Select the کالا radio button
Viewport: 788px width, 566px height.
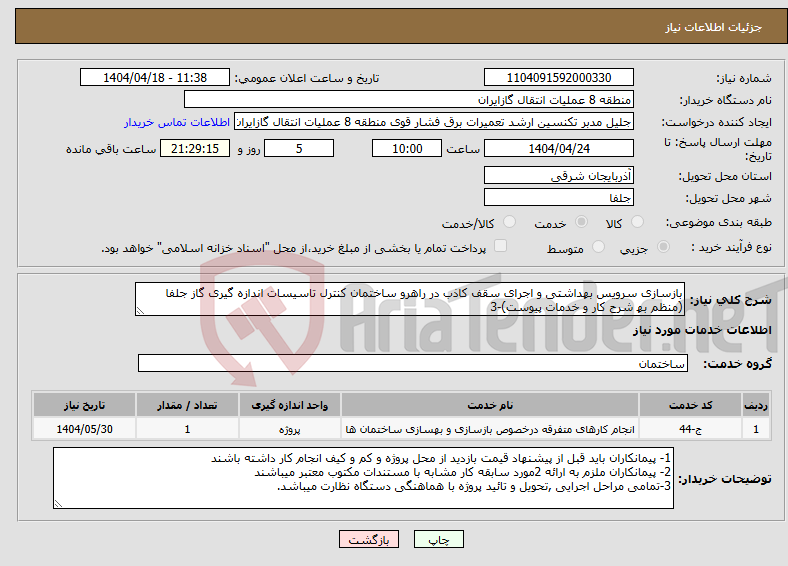pos(637,222)
